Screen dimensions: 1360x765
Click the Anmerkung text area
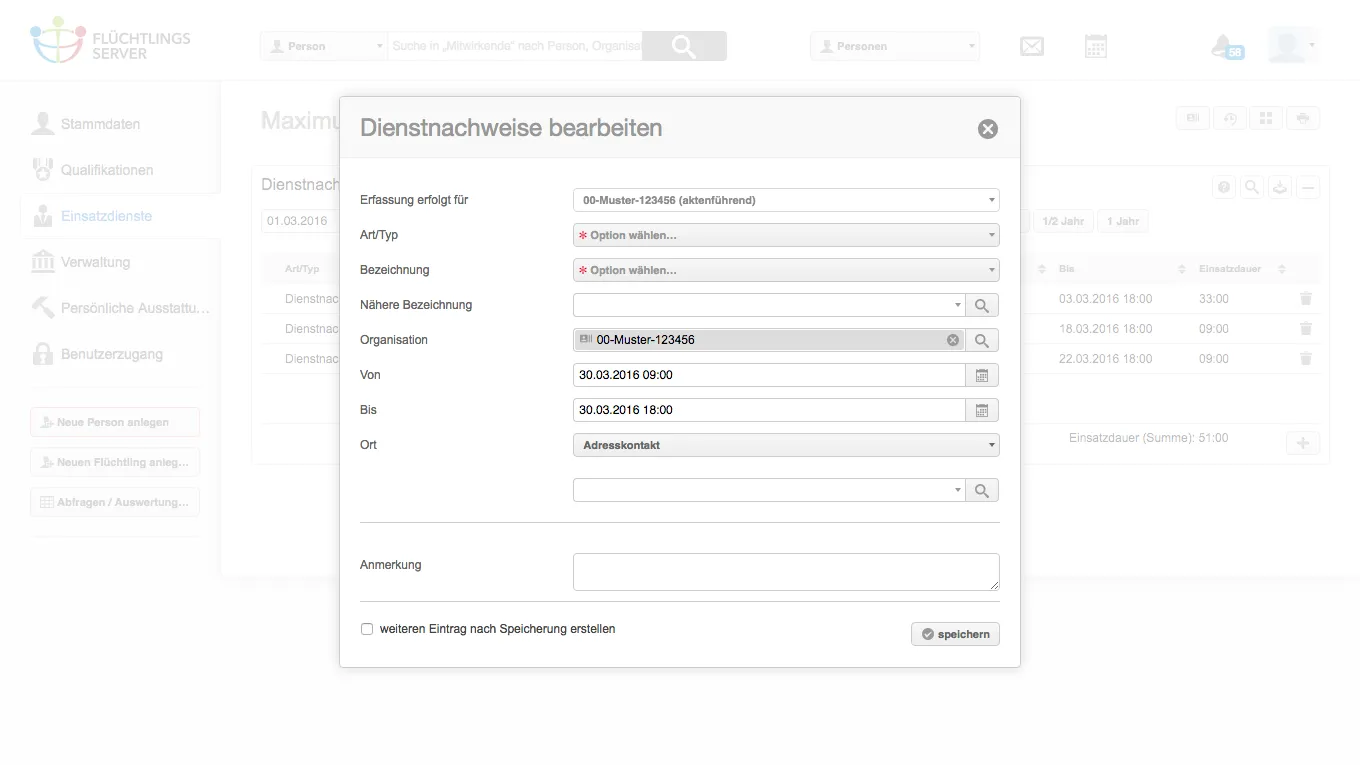tap(786, 572)
